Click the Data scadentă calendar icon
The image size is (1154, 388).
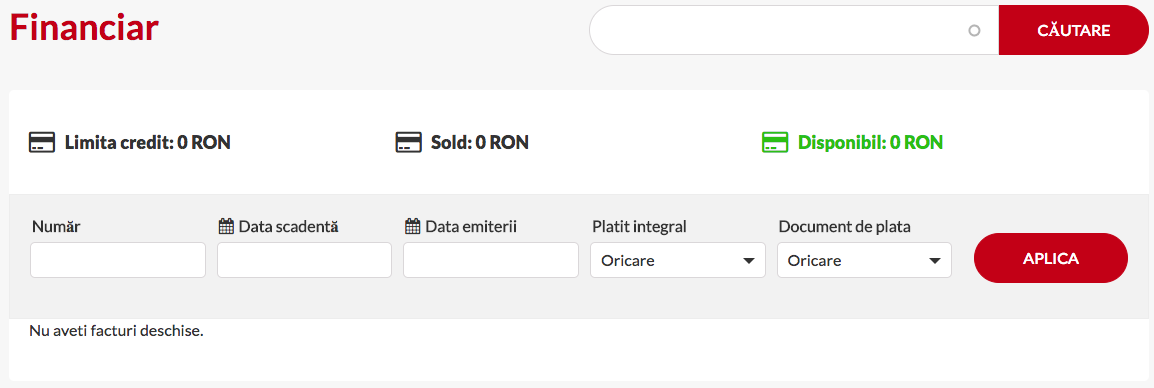coord(226,227)
